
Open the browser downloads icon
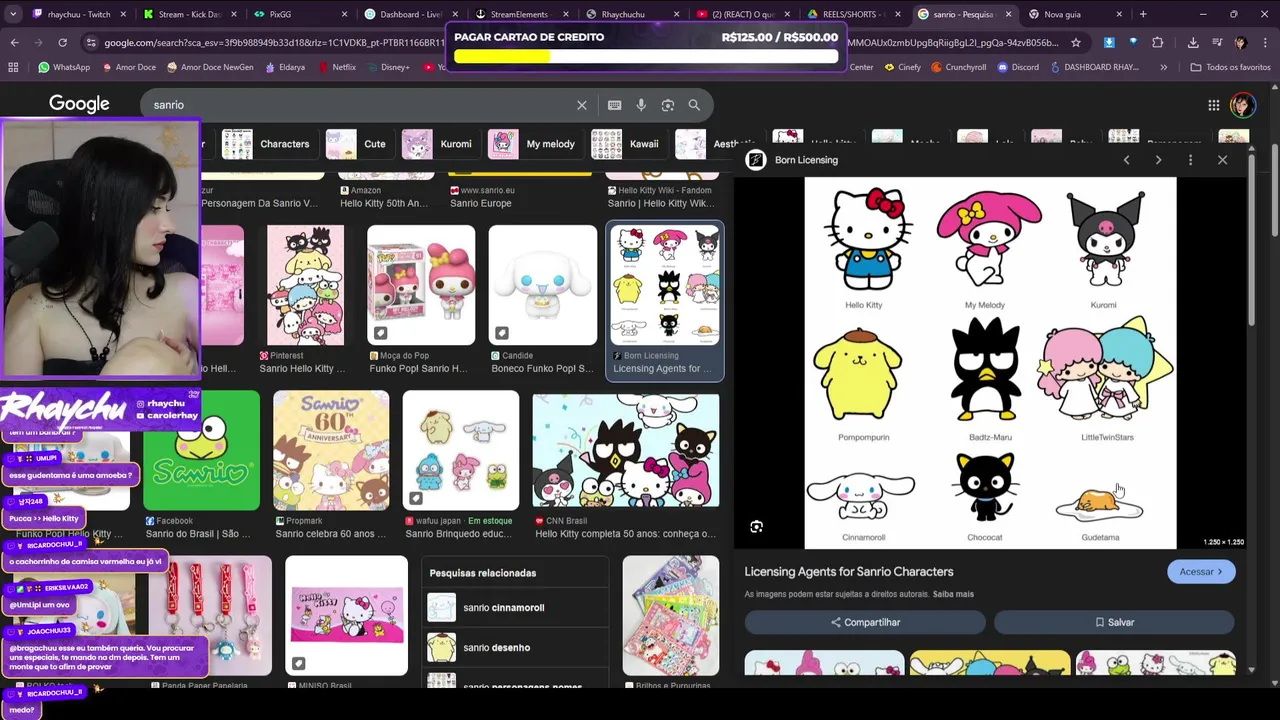coord(1193,43)
